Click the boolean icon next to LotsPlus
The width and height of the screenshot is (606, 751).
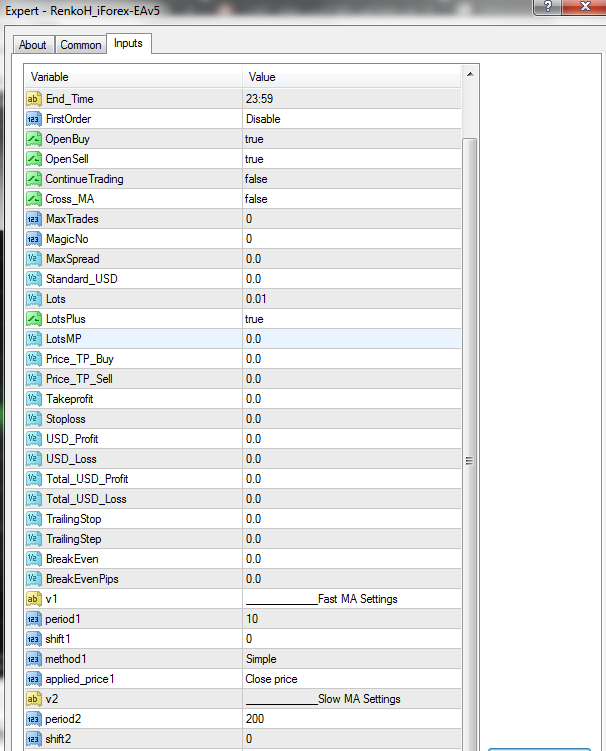[34, 319]
